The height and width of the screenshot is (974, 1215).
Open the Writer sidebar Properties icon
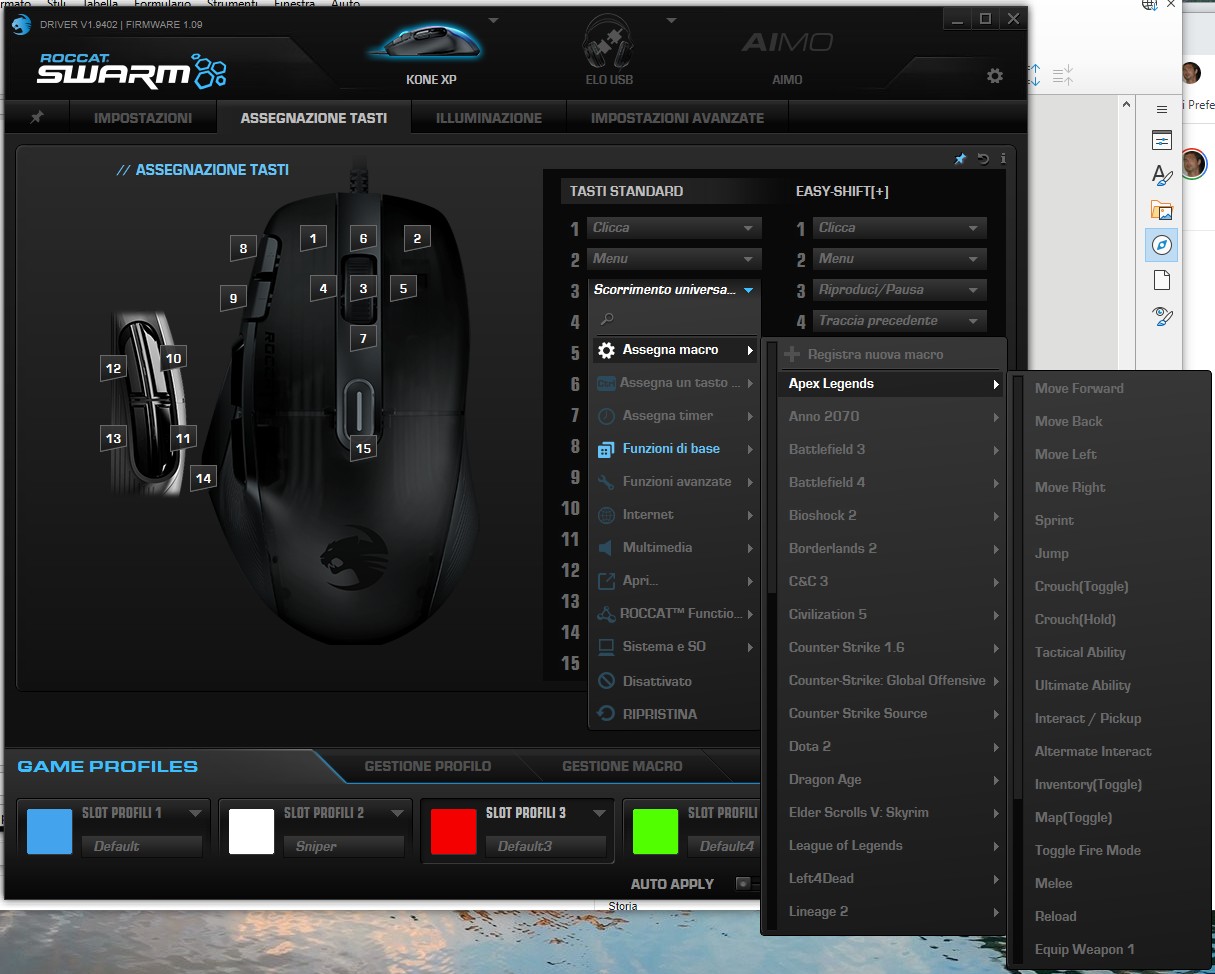click(x=1161, y=141)
